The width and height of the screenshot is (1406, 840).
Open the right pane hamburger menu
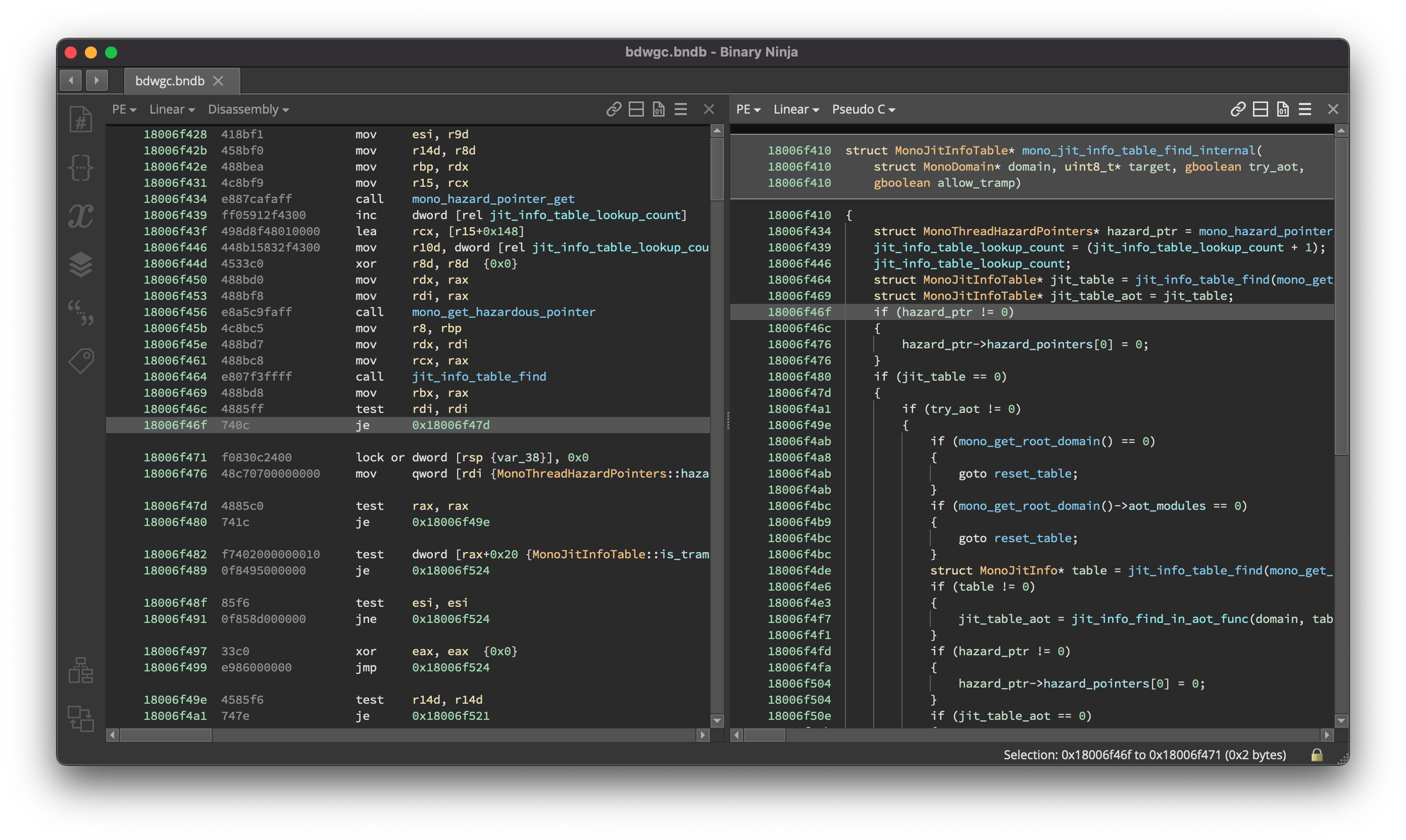tap(1304, 109)
